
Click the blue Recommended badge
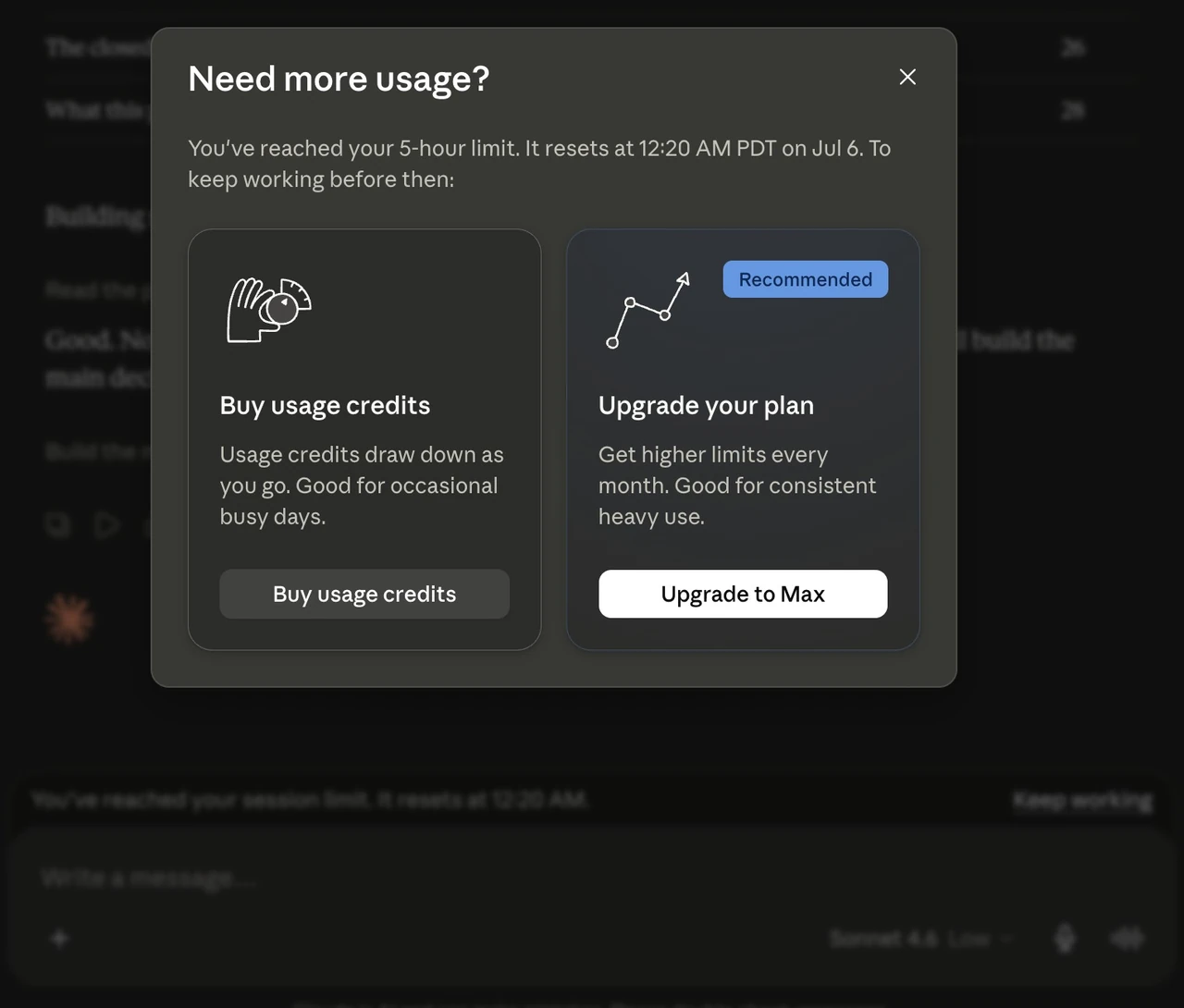(x=806, y=279)
